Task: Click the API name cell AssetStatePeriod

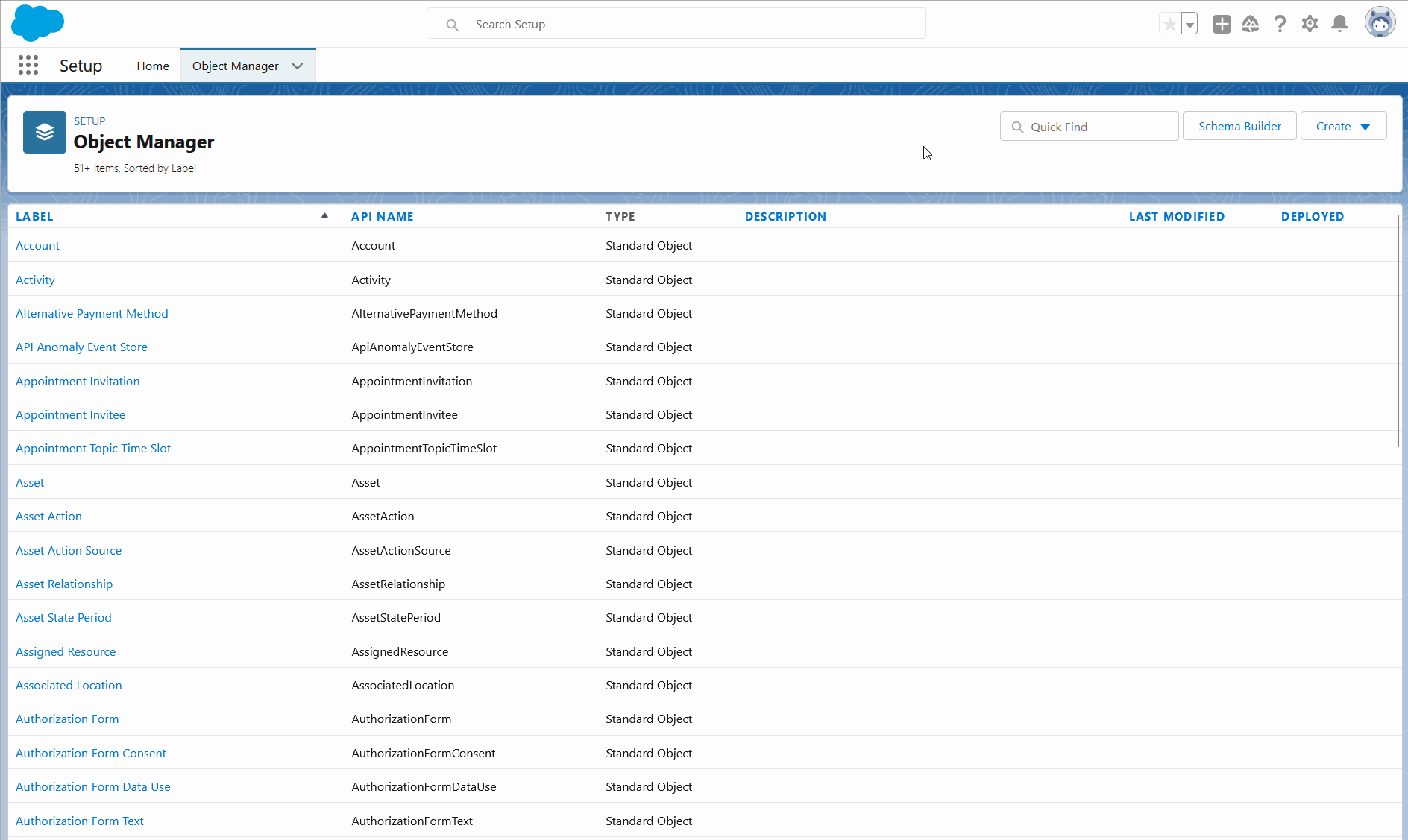Action: (x=396, y=618)
